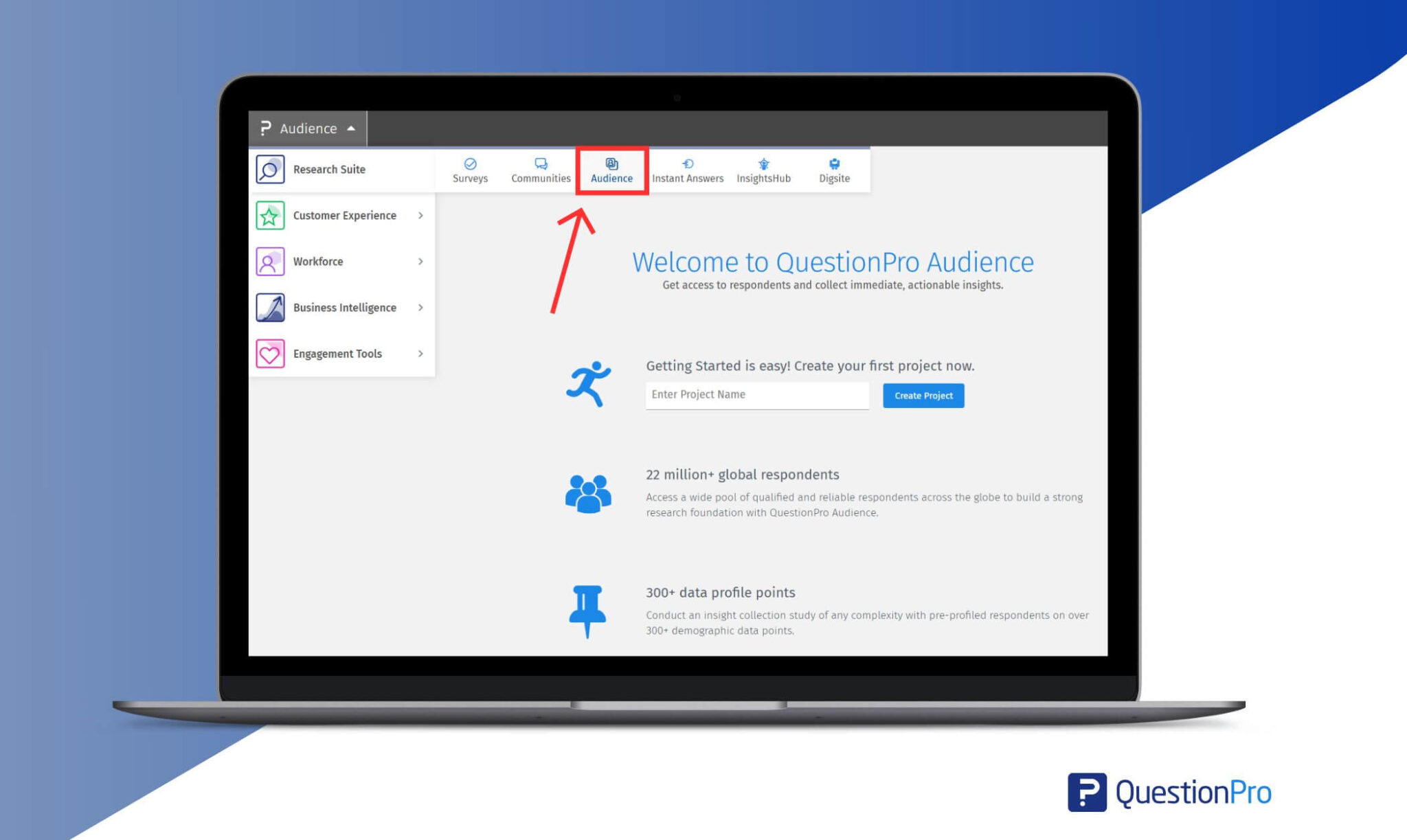The image size is (1407, 840).
Task: Expand the Customer Experience submenu chevron
Action: tap(420, 215)
